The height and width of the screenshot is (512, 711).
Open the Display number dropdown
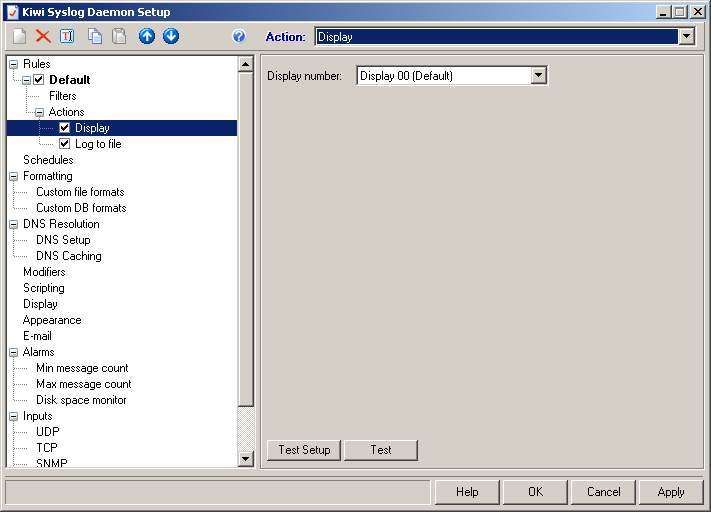coord(539,75)
